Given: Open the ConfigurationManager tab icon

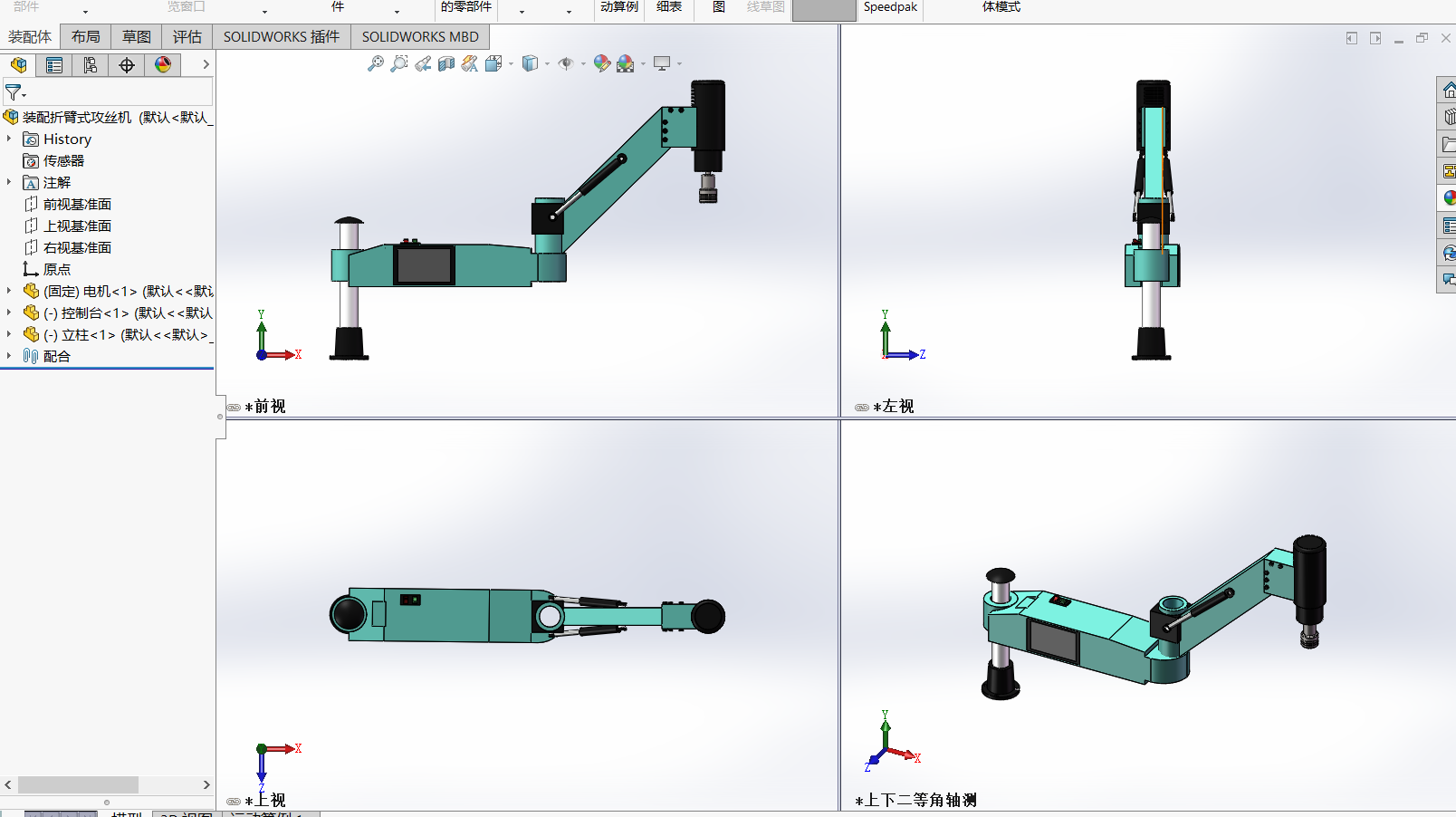Looking at the screenshot, I should click(91, 65).
